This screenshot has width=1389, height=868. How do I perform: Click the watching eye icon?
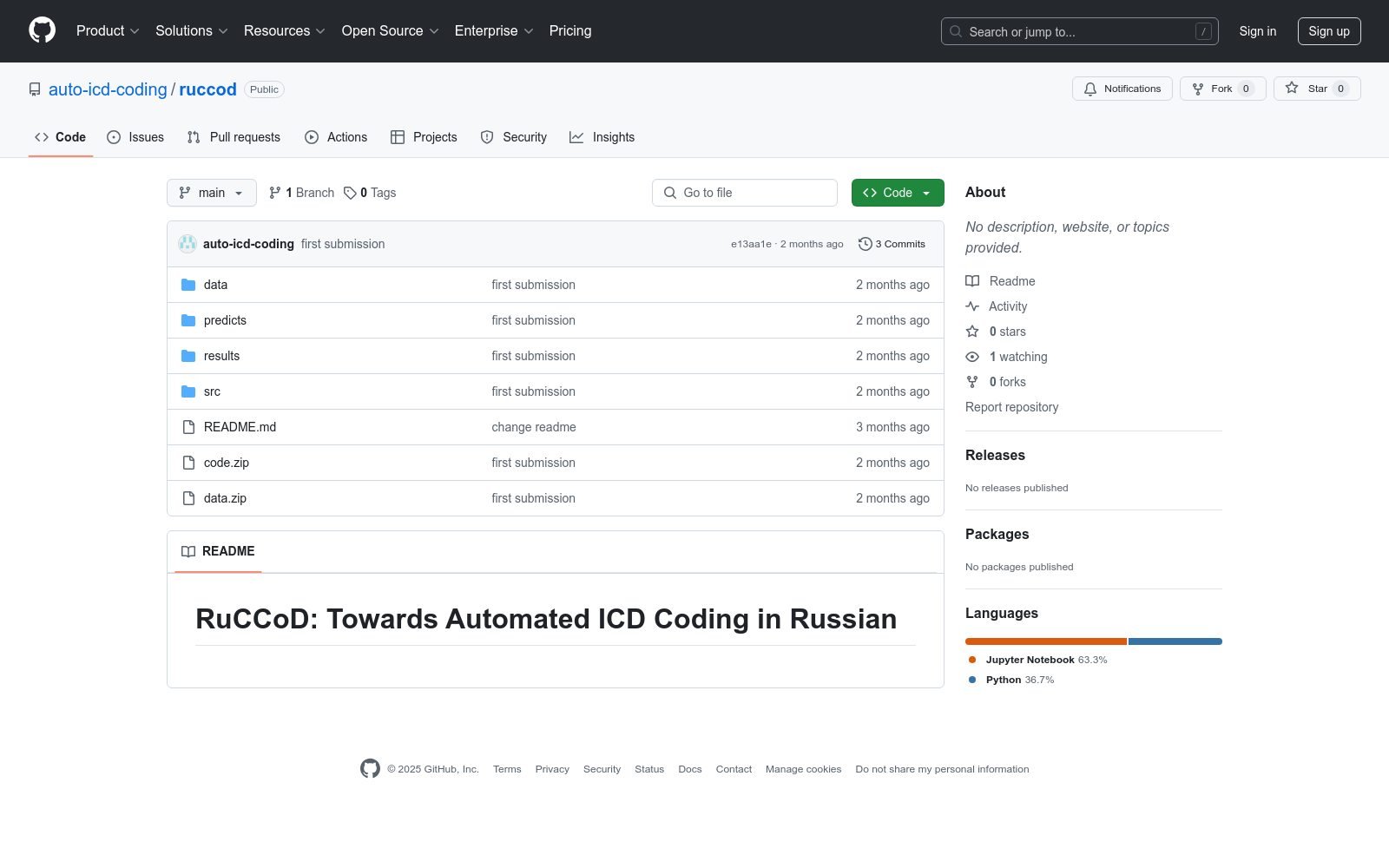pos(972,357)
